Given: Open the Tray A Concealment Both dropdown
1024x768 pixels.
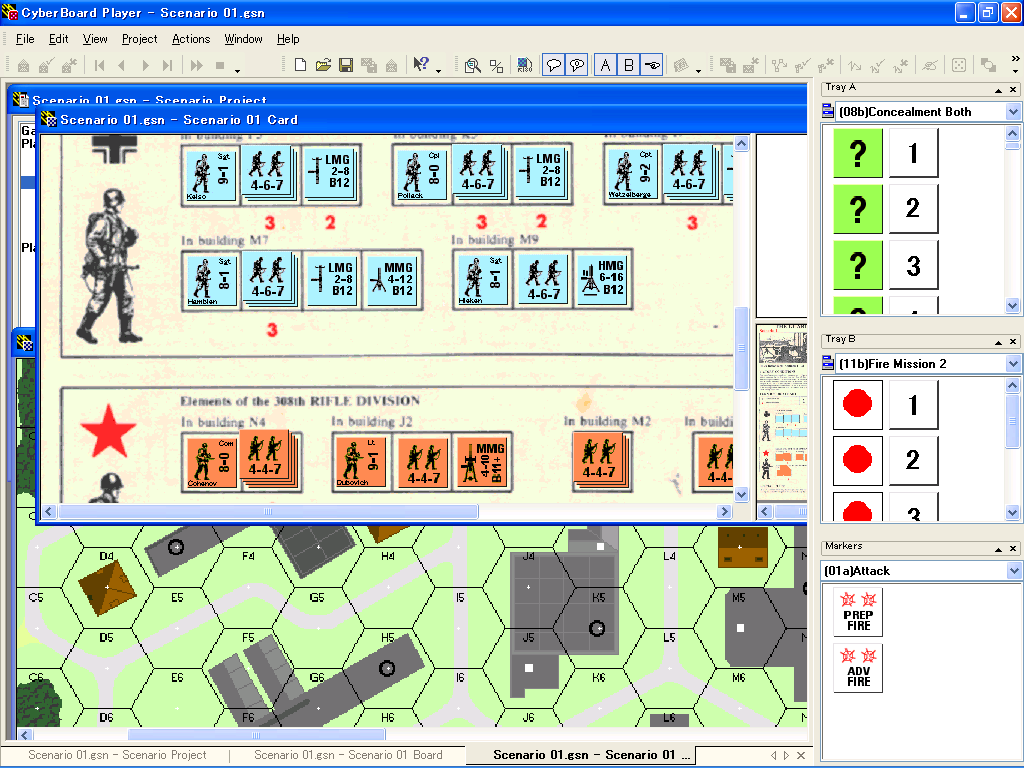Looking at the screenshot, I should pyautogui.click(x=1013, y=112).
